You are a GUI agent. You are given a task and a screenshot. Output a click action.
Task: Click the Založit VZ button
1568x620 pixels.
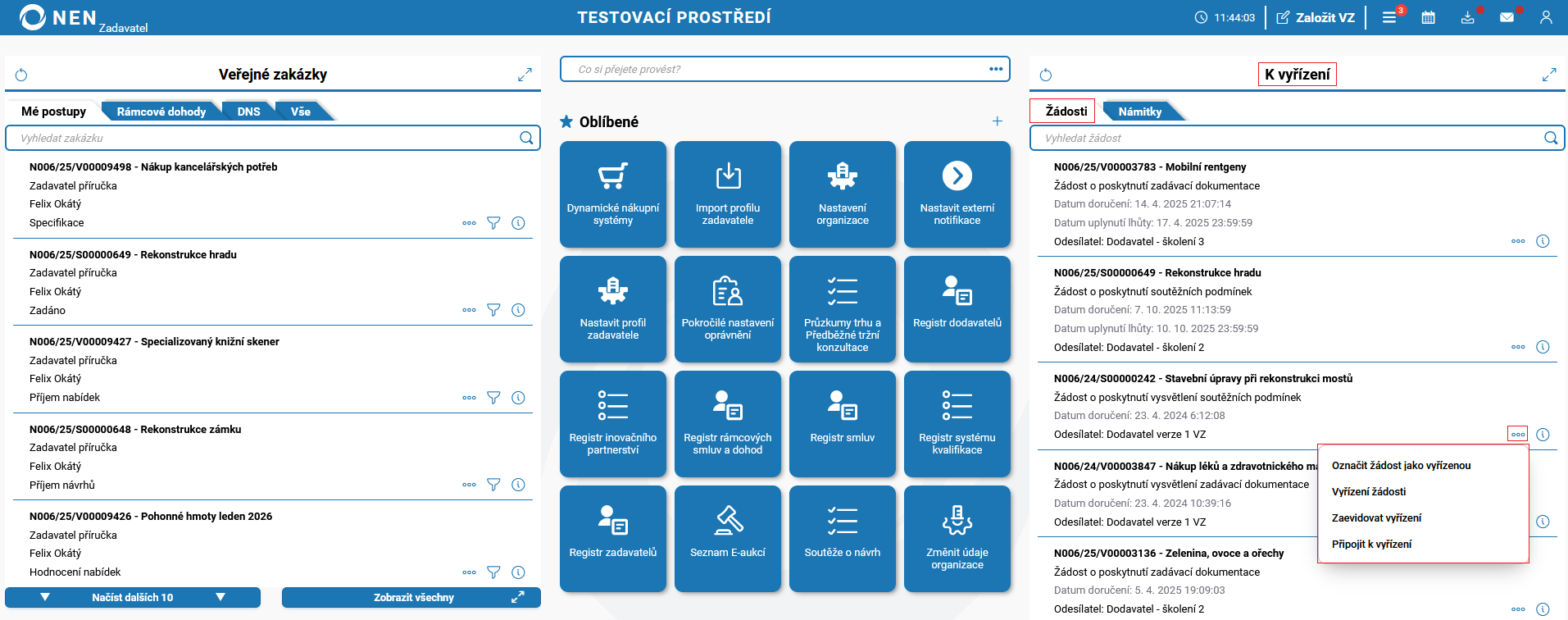coord(1316,17)
